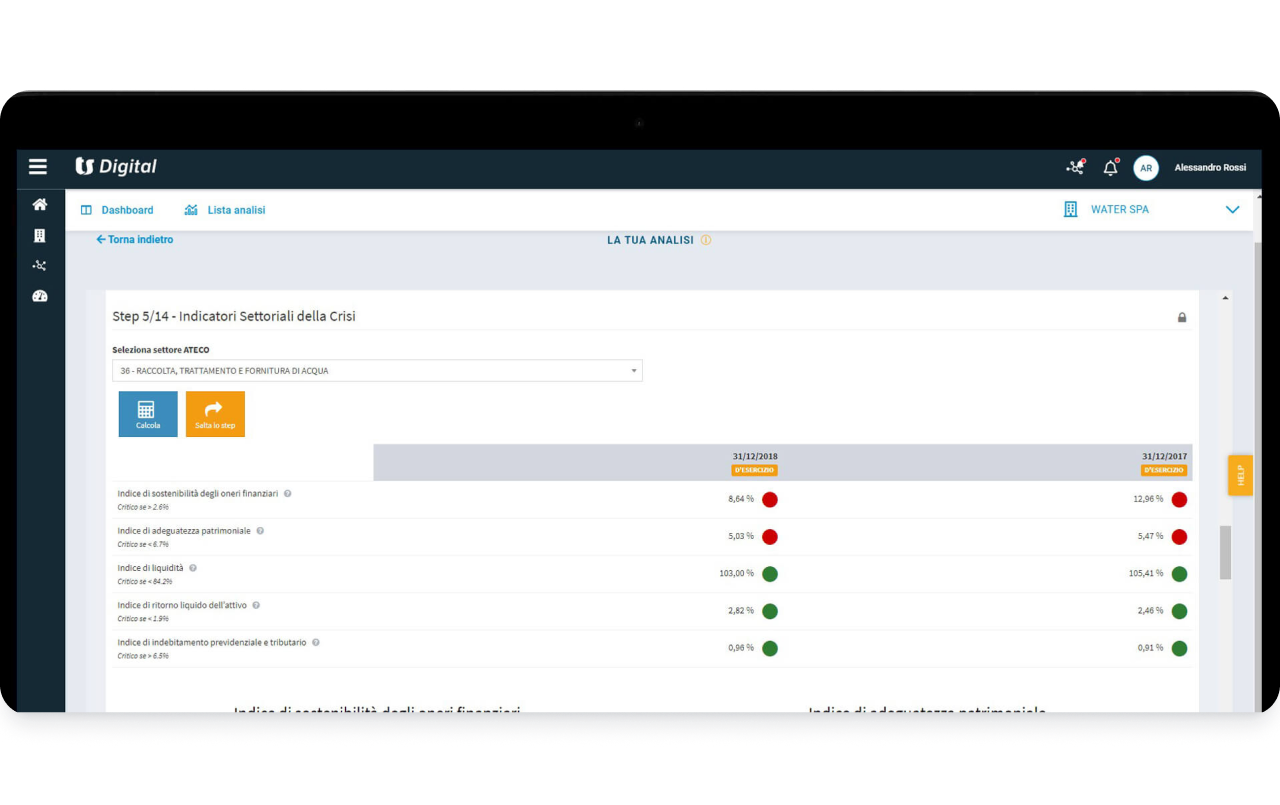Click the AR user avatar
This screenshot has height=805, width=1280.
point(1146,168)
